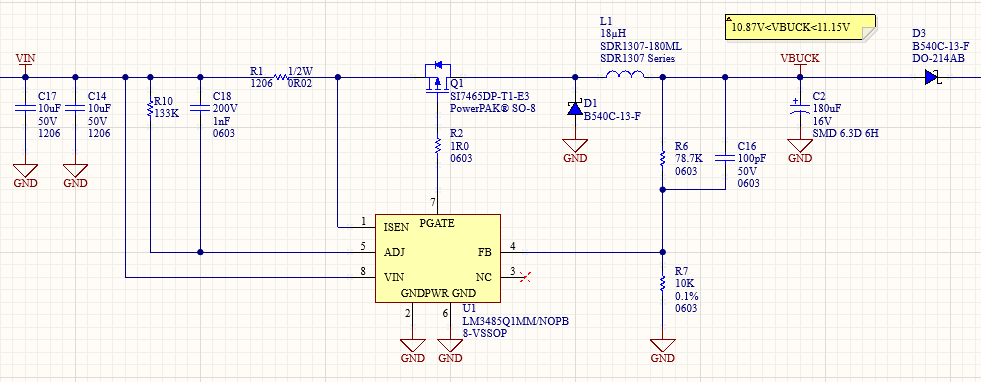981x382 pixels.
Task: Select the C18 capacitor symbol
Action: pyautogui.click(x=200, y=109)
